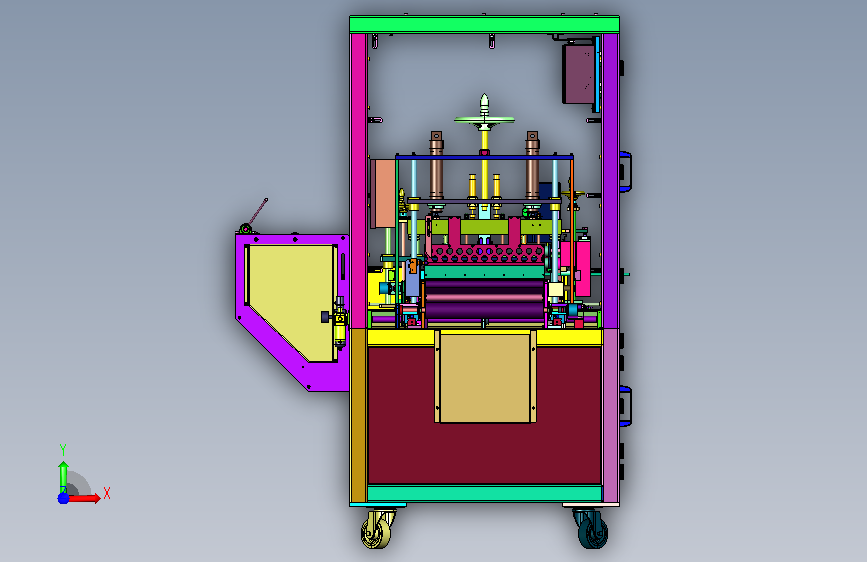867x562 pixels.
Task: Select the lower blue handle on the right side
Action: point(625,406)
